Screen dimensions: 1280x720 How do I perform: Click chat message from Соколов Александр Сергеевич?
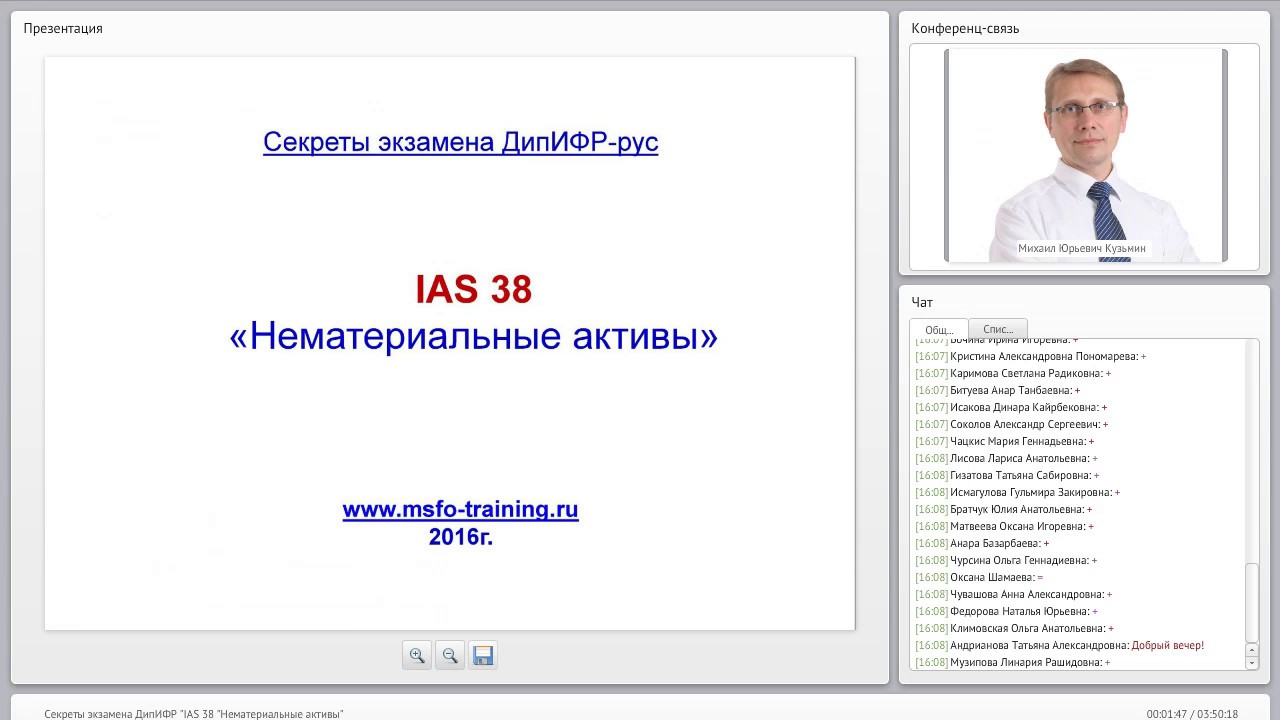coord(1011,424)
